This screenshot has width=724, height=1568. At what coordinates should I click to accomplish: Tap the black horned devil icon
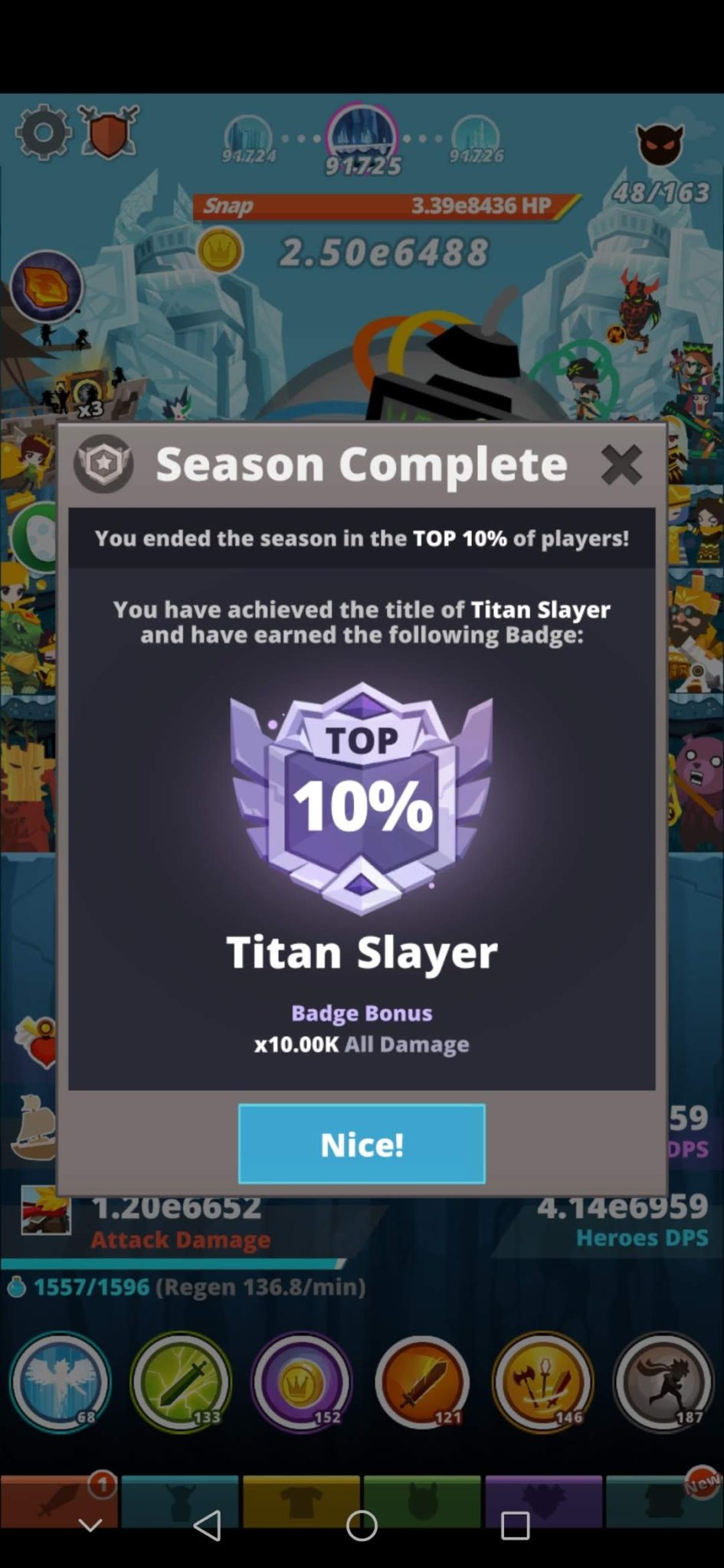(660, 144)
